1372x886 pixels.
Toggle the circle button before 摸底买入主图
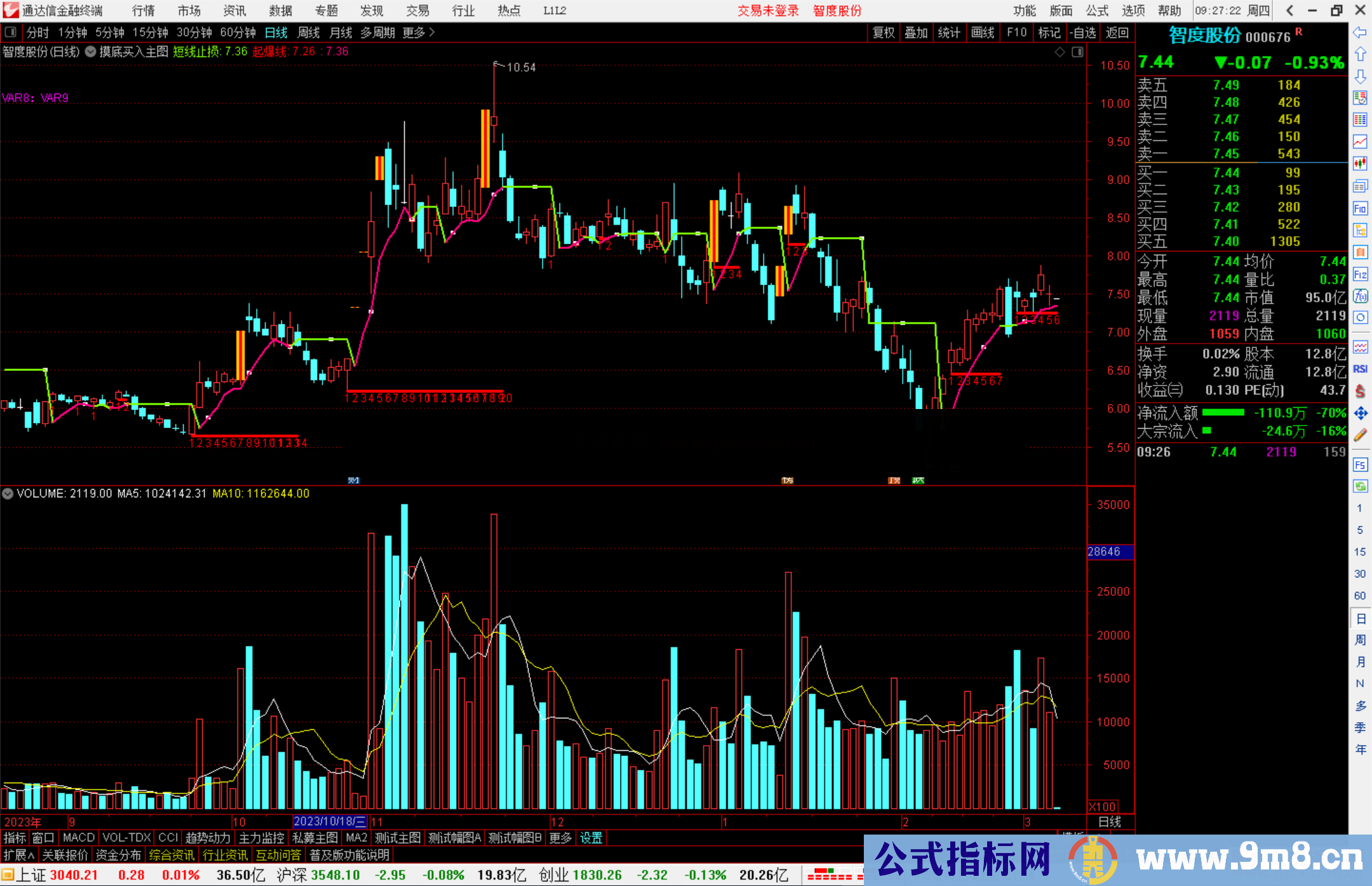click(91, 51)
